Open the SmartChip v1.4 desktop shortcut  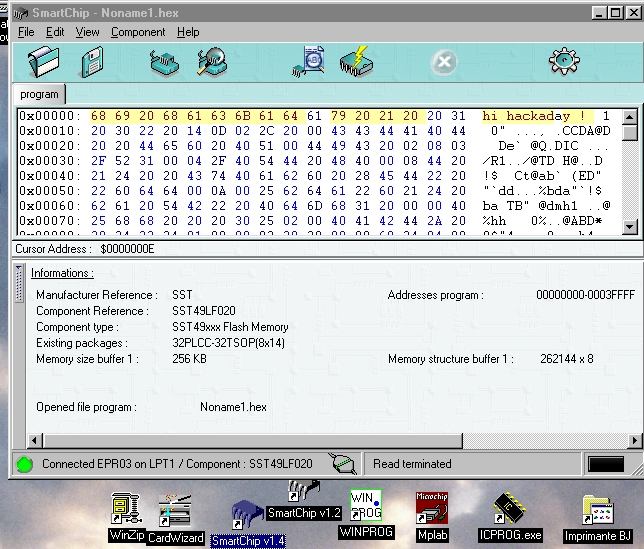pyautogui.click(x=248, y=524)
